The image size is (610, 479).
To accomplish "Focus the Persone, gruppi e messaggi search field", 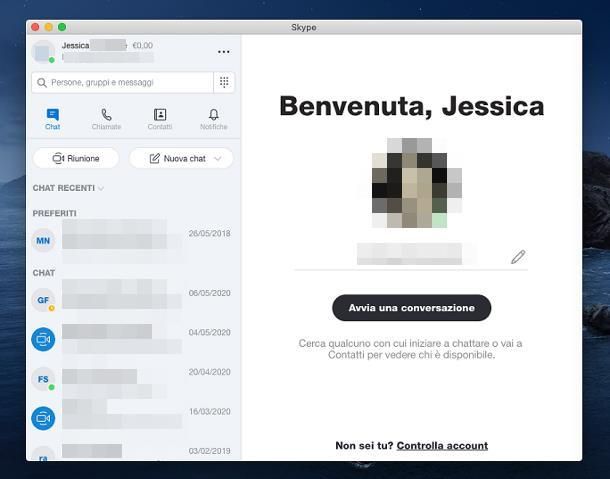I will [123, 82].
